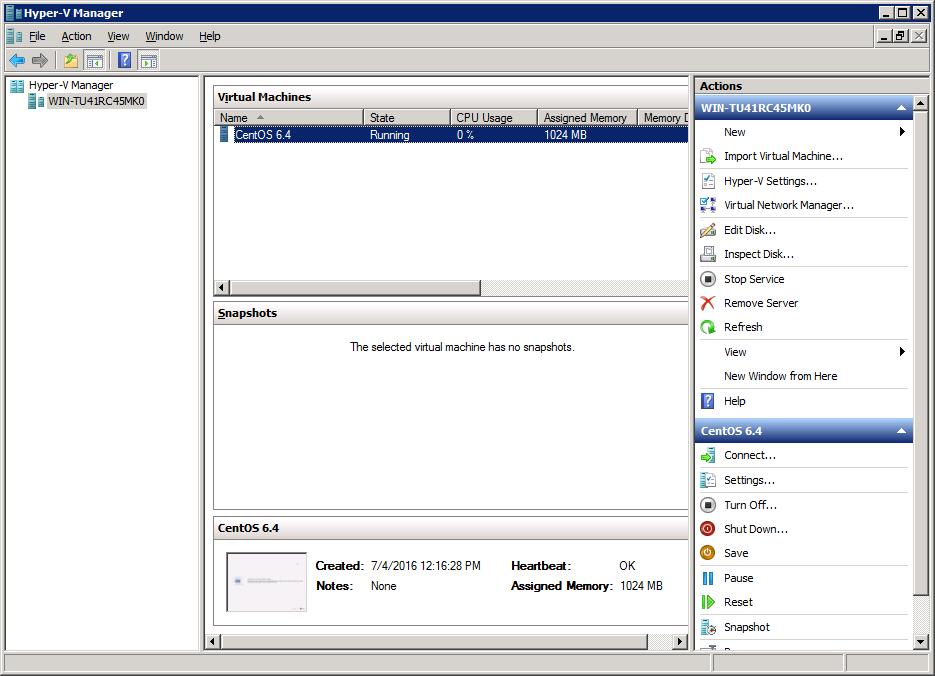Take a Snapshot of CentOS 6.4
This screenshot has width=935, height=676.
(749, 627)
